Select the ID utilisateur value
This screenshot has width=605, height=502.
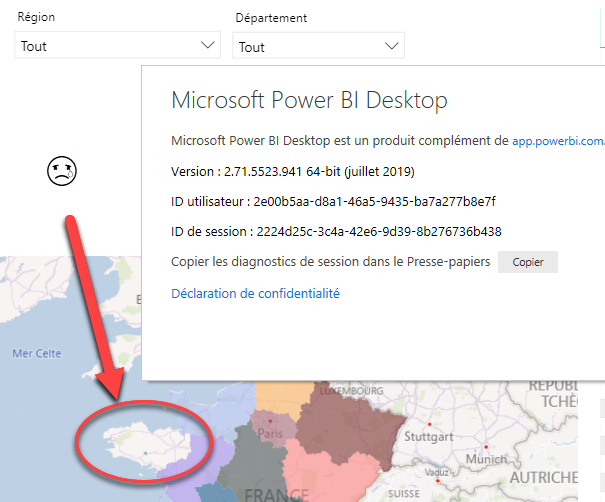click(374, 201)
